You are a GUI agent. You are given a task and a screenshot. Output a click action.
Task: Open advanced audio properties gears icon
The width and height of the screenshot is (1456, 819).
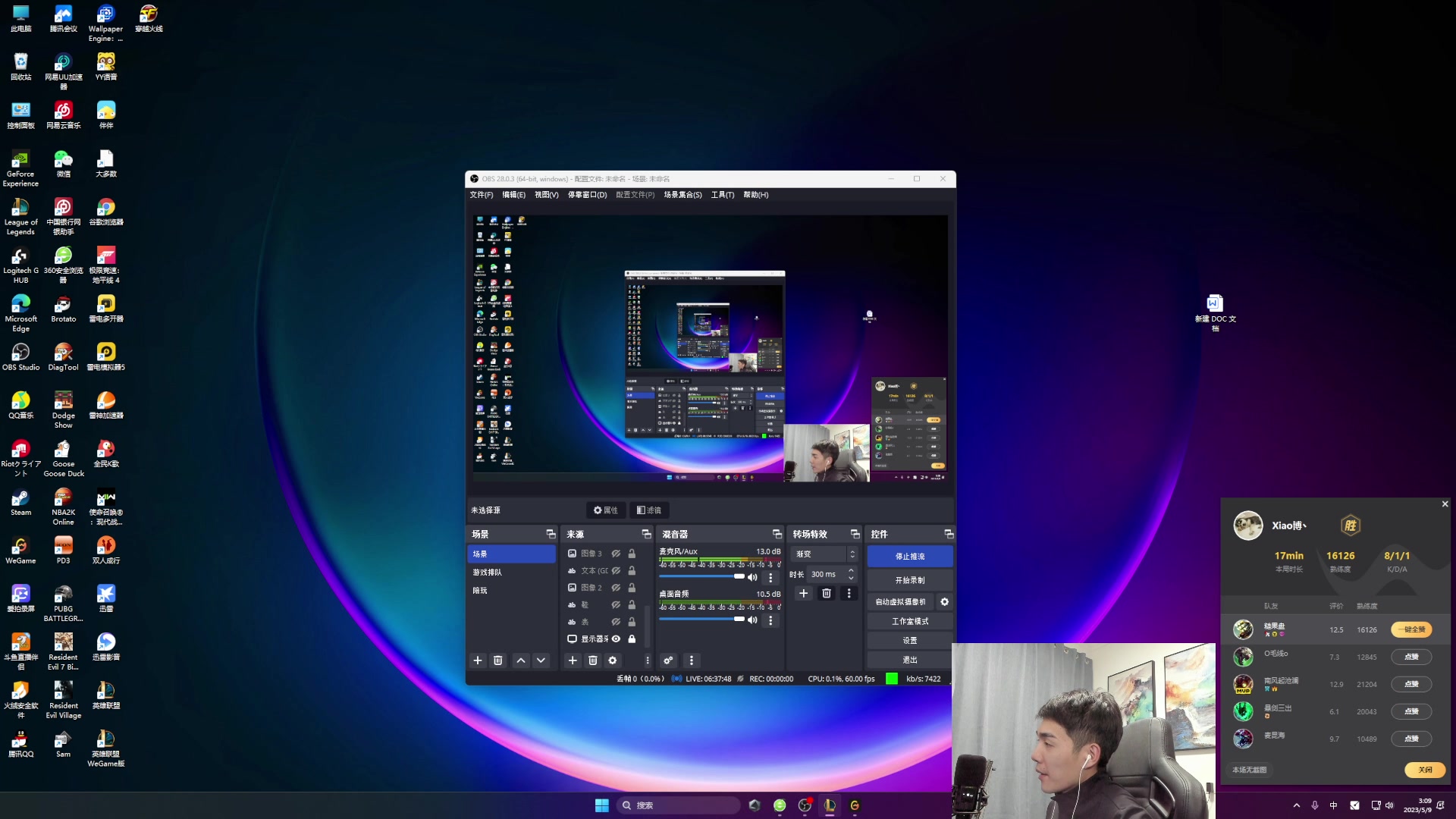pyautogui.click(x=668, y=661)
